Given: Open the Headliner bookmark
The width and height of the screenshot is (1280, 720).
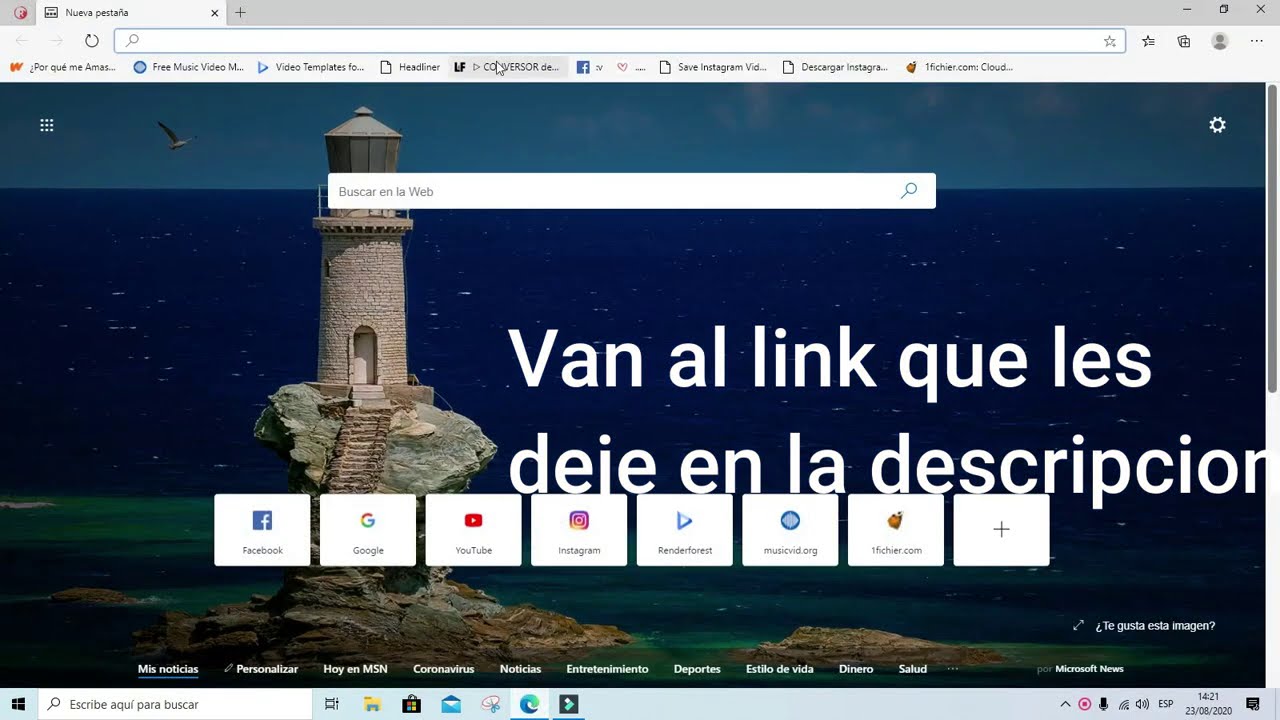Looking at the screenshot, I should tap(410, 67).
